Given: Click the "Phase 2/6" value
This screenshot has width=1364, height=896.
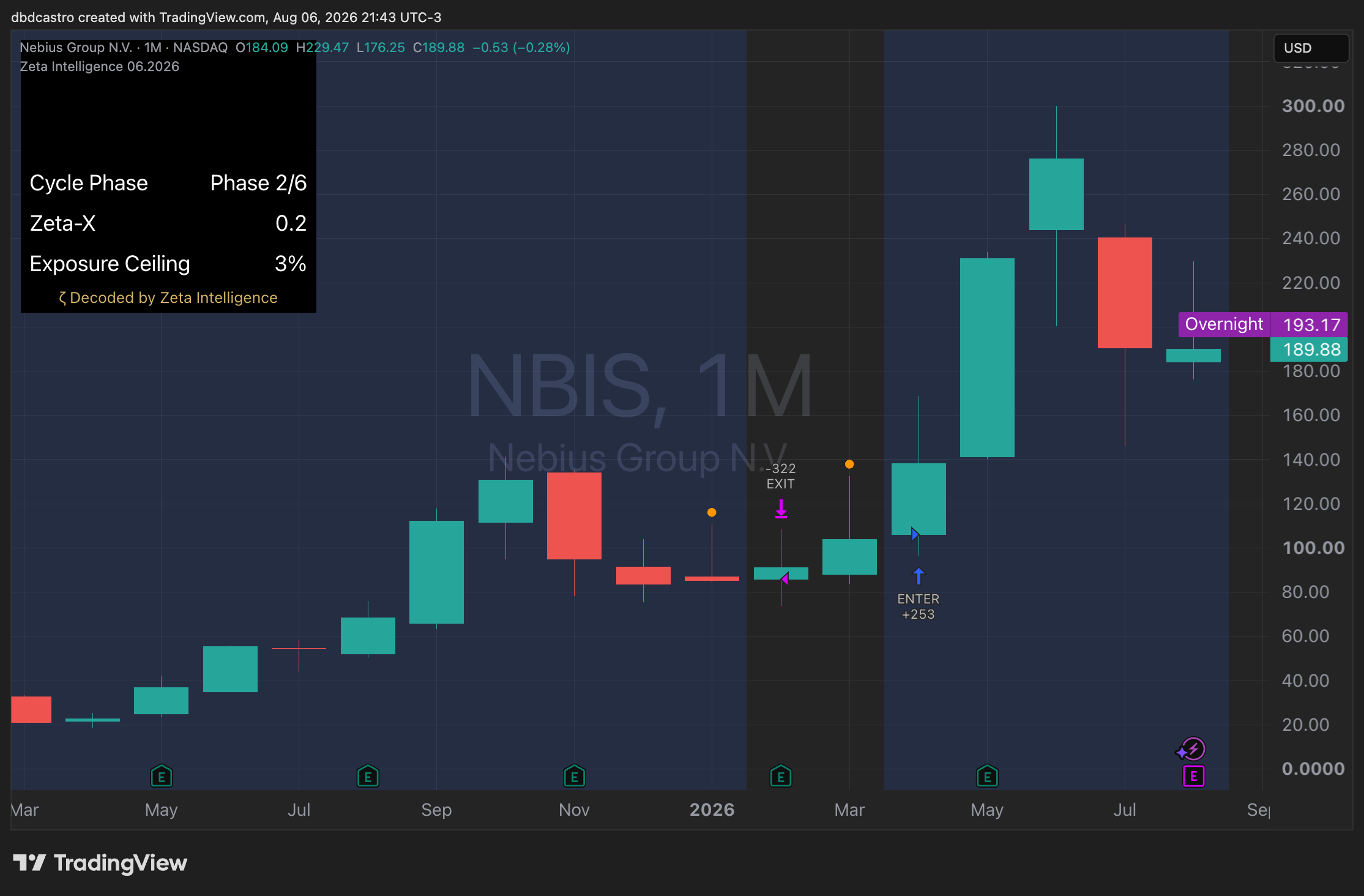Looking at the screenshot, I should point(258,183).
